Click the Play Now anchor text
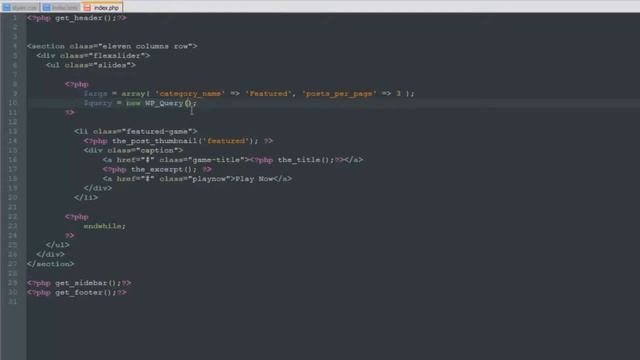Viewport: 640px width, 360px height. pyautogui.click(x=254, y=179)
